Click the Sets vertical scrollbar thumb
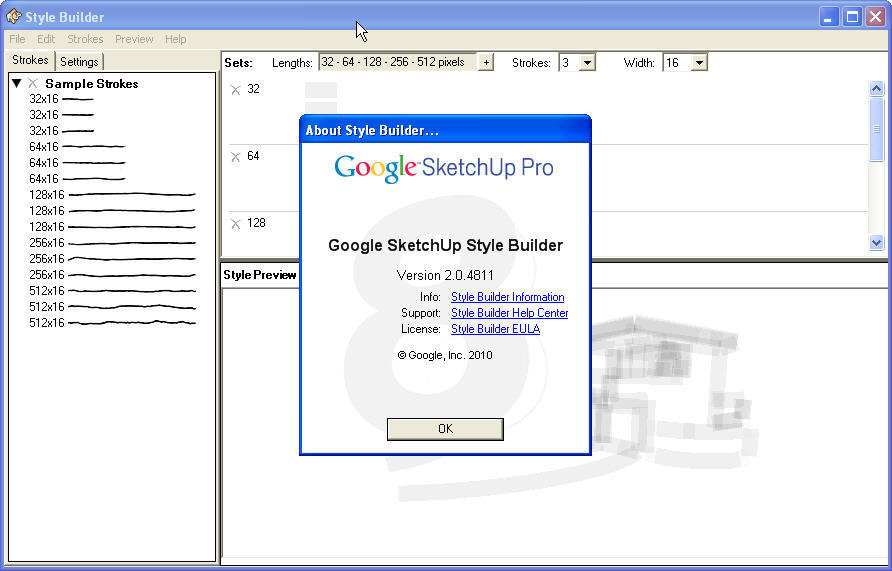Screen dimensions: 892x571 point(876,129)
